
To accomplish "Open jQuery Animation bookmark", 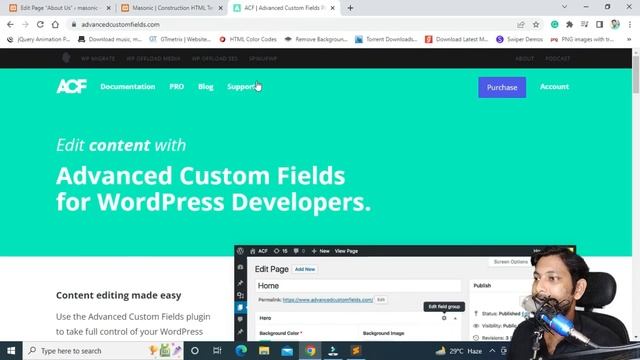I will coord(39,39).
